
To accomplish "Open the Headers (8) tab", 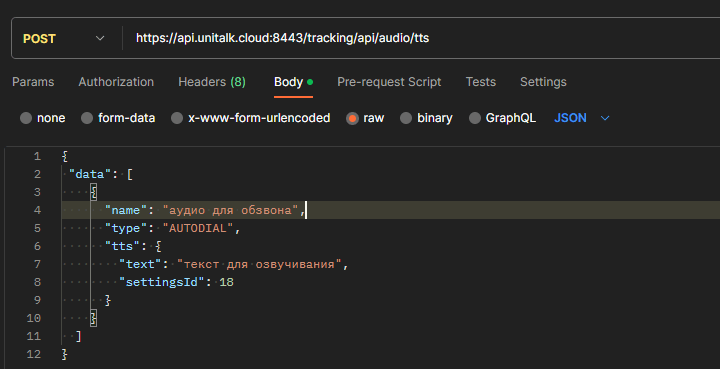I will [x=212, y=82].
